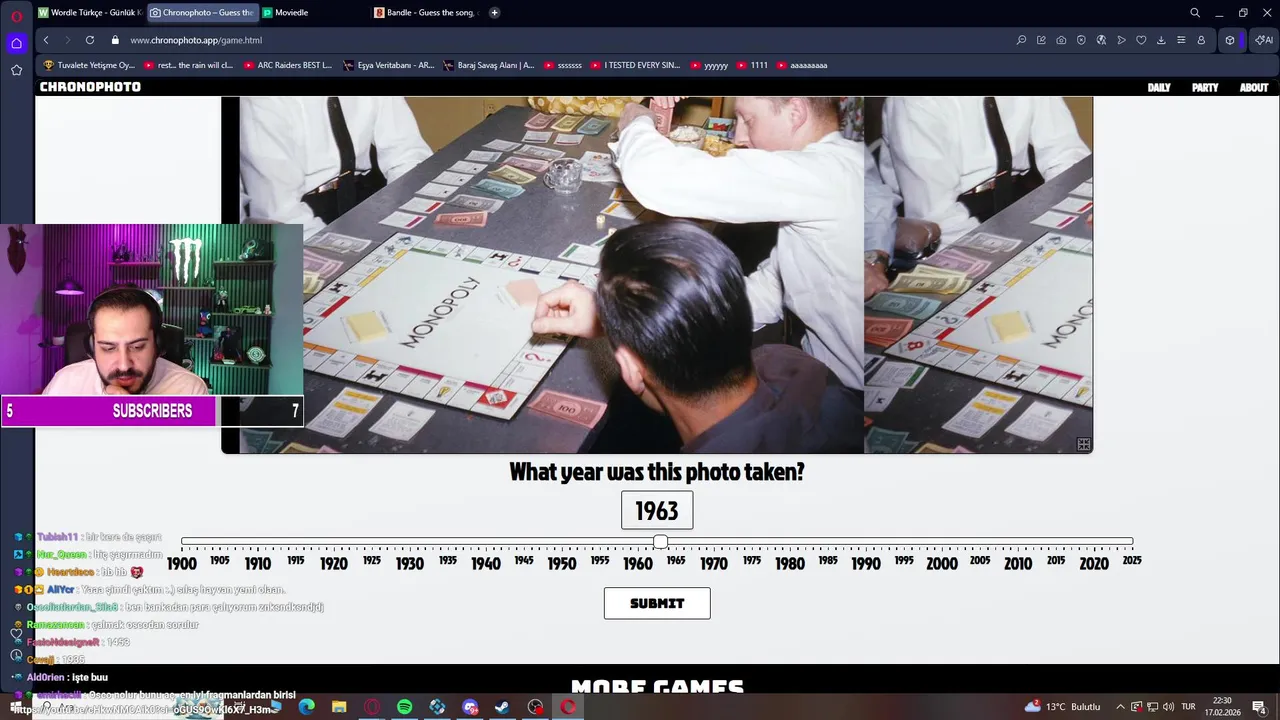The width and height of the screenshot is (1280, 720).
Task: Open the profile account icon
Action: [1201, 40]
